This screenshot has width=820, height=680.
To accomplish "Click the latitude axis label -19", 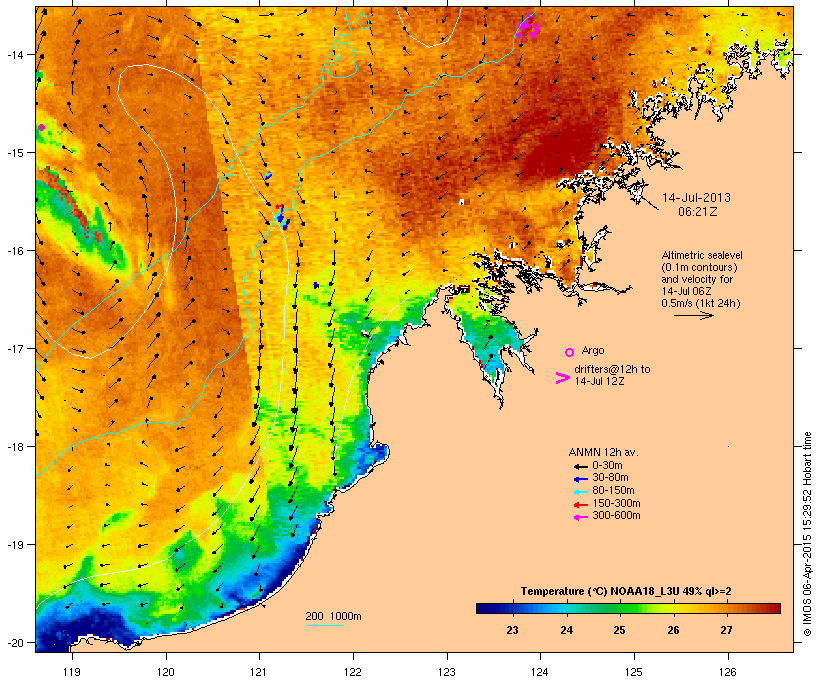I will coord(15,545).
